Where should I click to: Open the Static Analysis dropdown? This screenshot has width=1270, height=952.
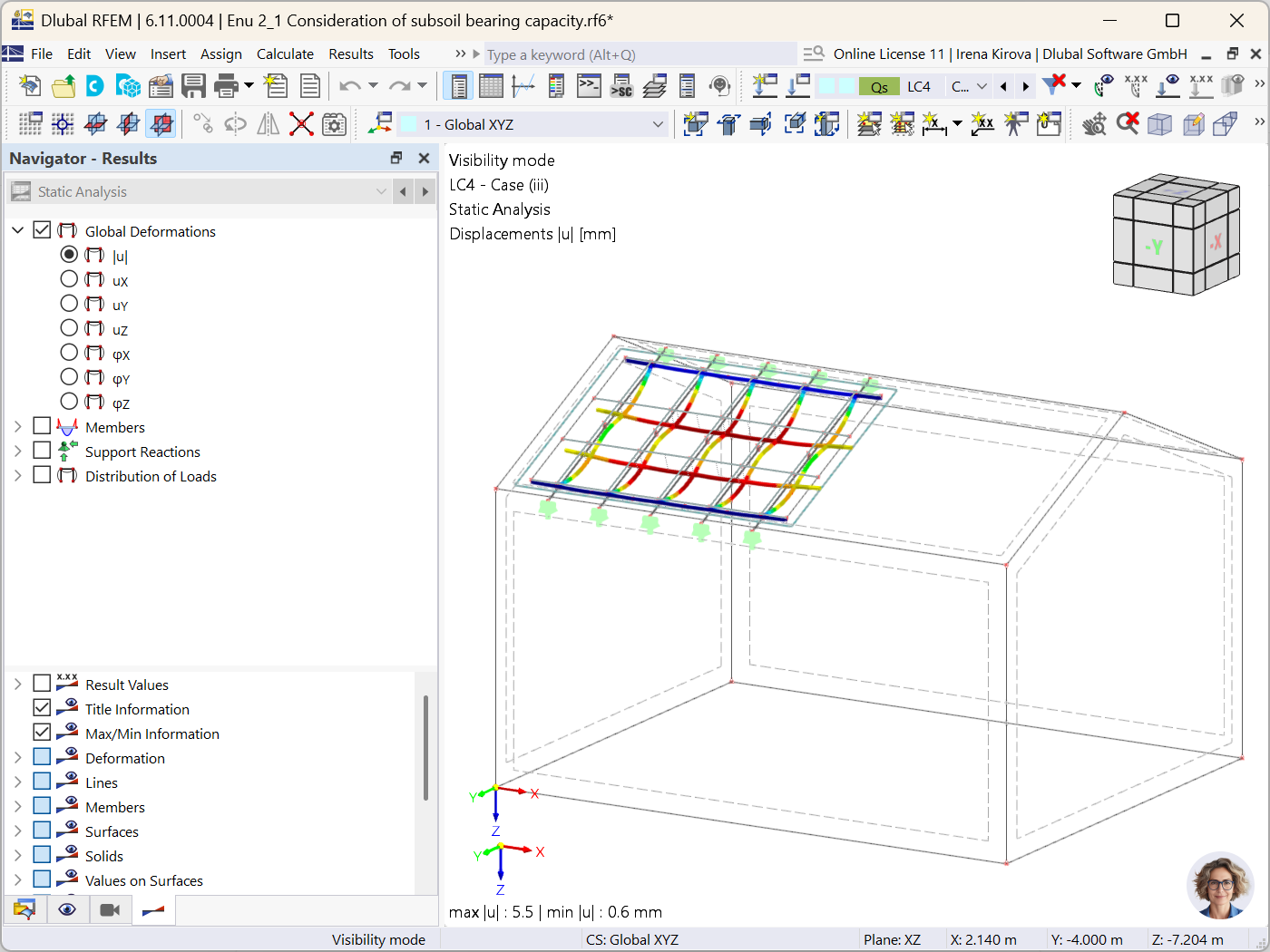[381, 190]
